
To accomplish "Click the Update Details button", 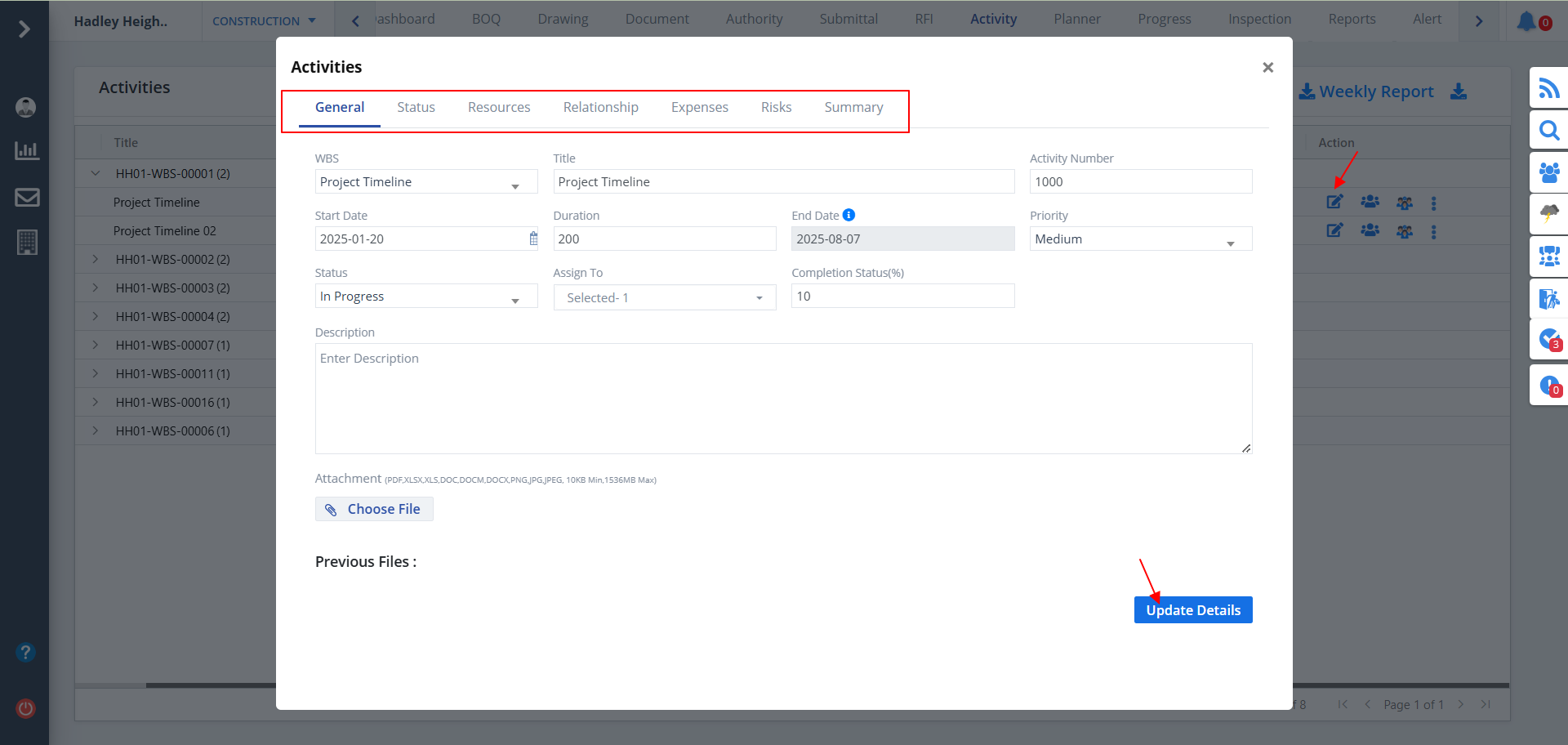I will (1192, 610).
